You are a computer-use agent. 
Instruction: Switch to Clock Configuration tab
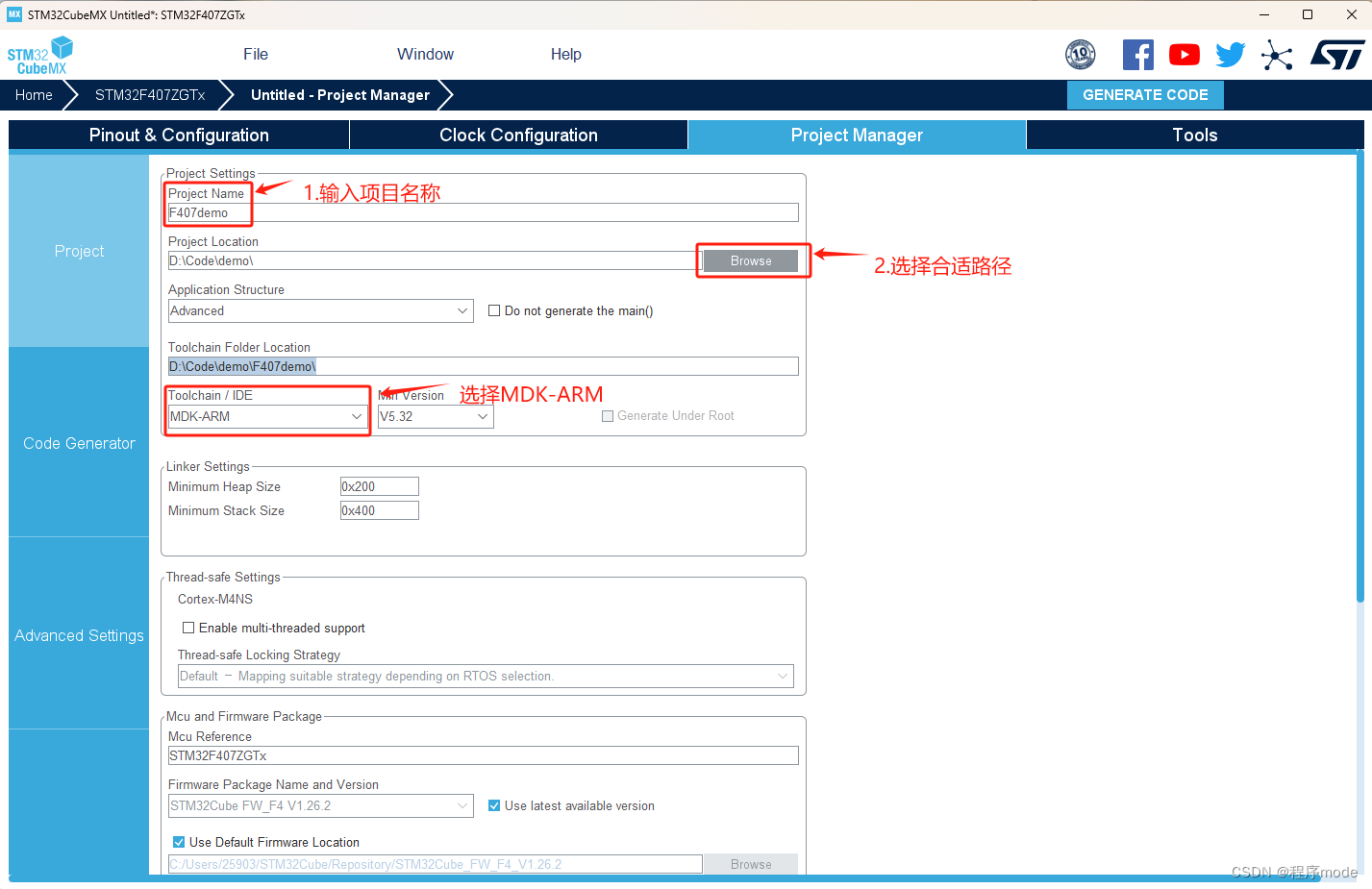[518, 136]
